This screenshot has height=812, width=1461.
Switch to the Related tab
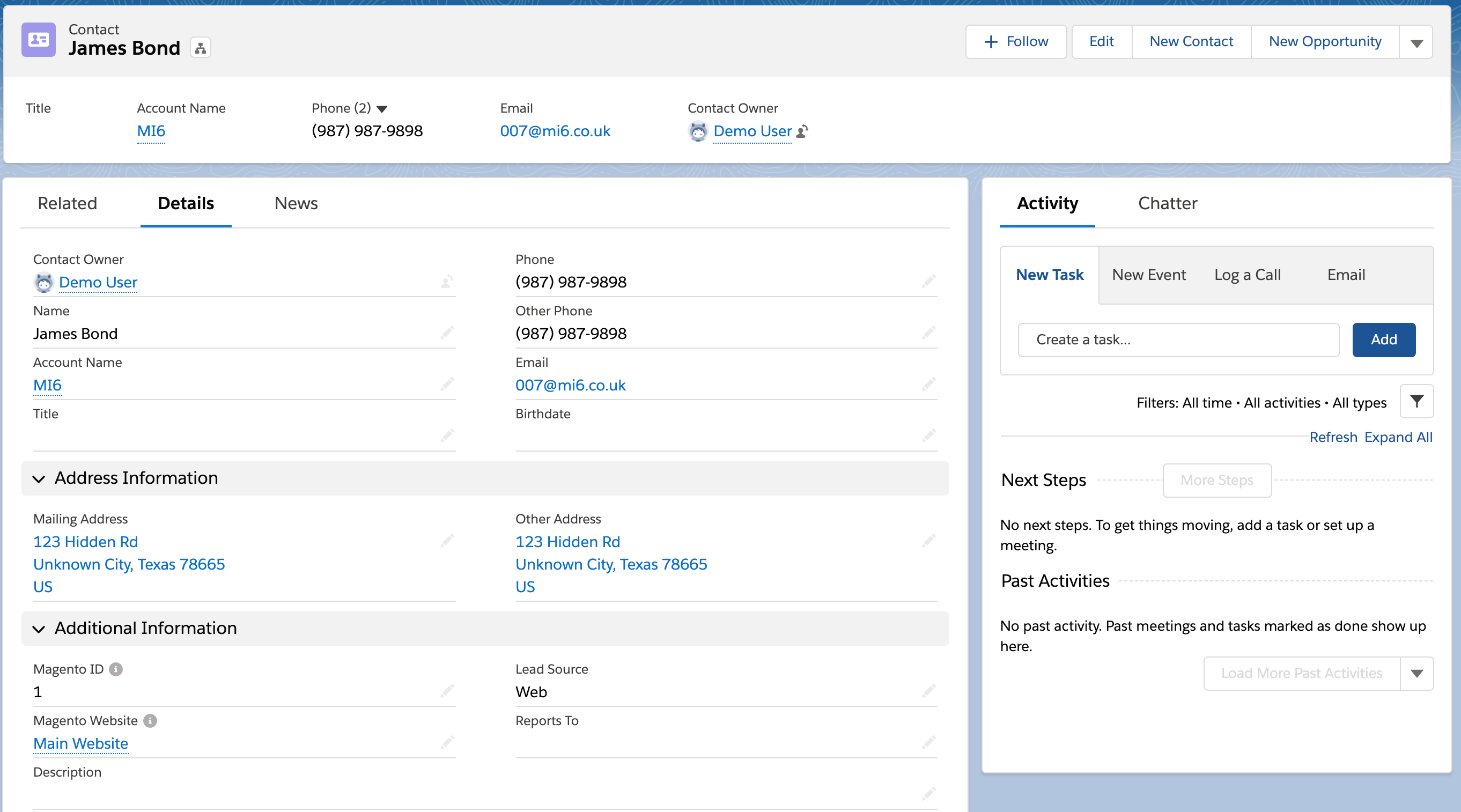tap(67, 203)
